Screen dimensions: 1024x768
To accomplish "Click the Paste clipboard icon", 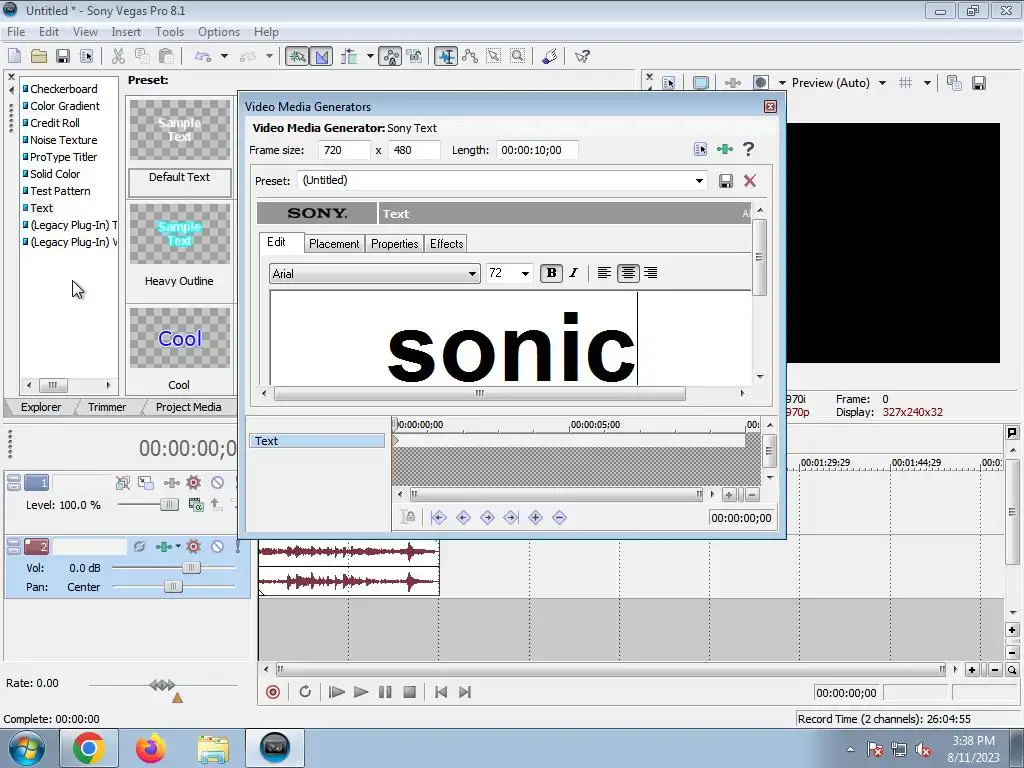I will [167, 56].
